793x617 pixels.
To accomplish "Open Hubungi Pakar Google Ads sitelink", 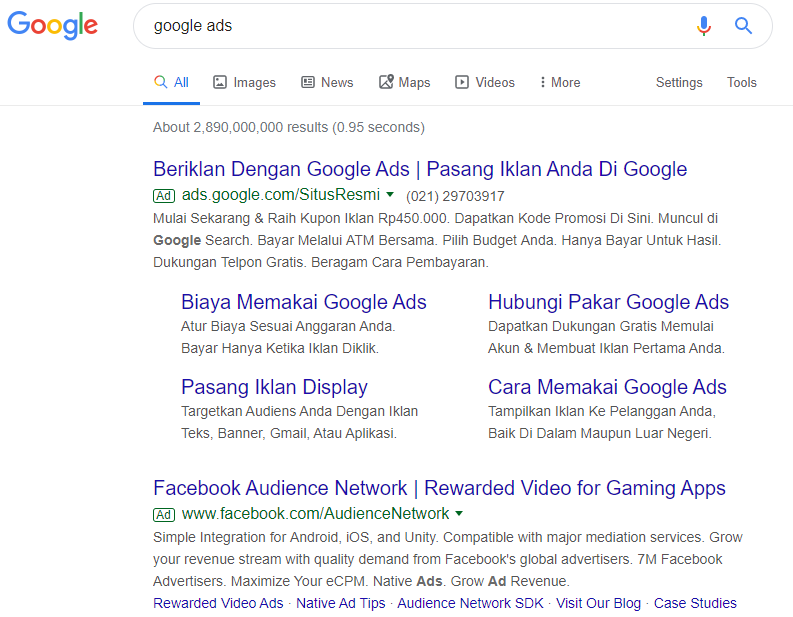I will (x=608, y=302).
